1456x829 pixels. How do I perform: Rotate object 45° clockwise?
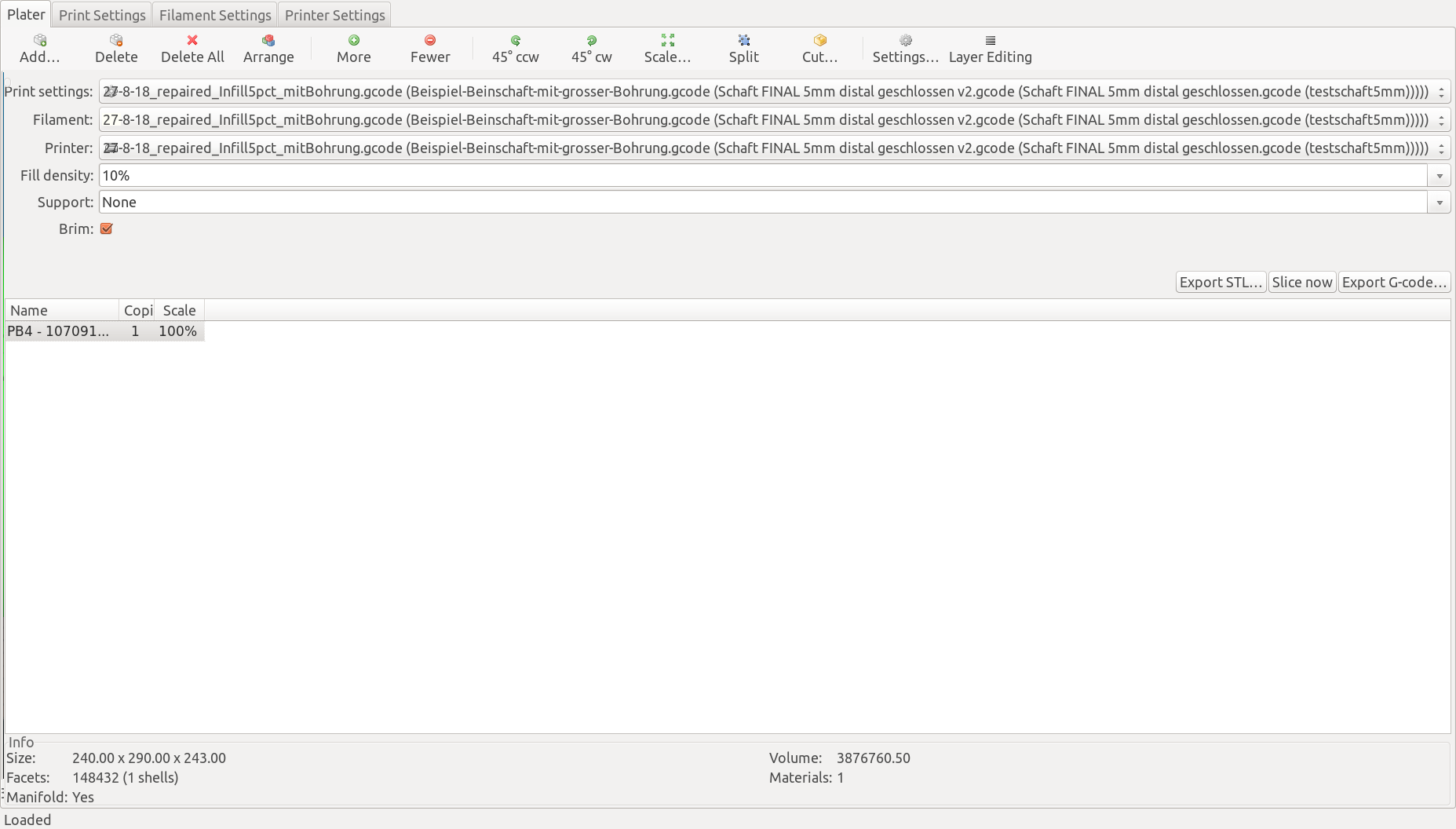[x=592, y=48]
